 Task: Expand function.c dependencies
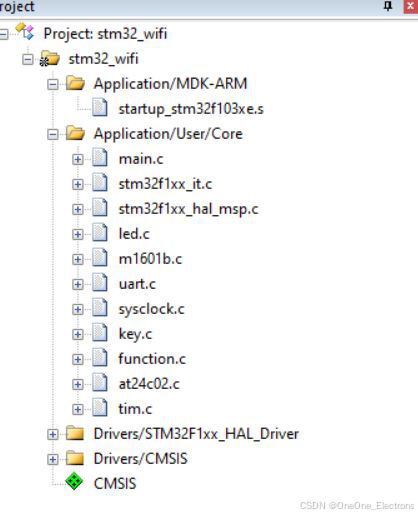[78, 359]
